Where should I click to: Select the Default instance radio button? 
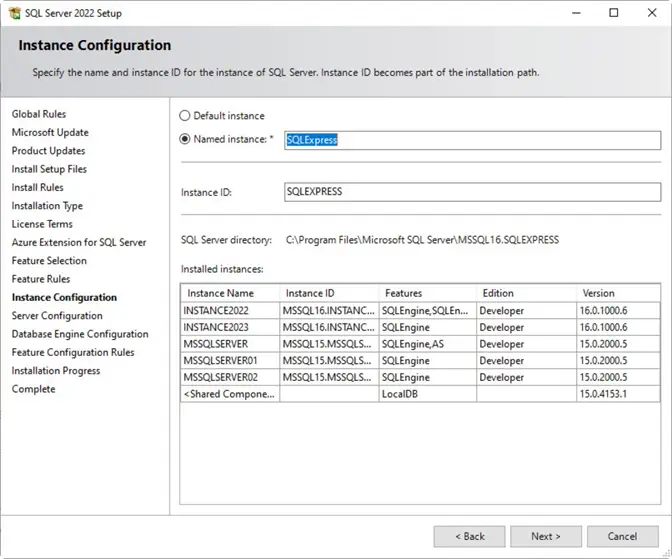[185, 116]
